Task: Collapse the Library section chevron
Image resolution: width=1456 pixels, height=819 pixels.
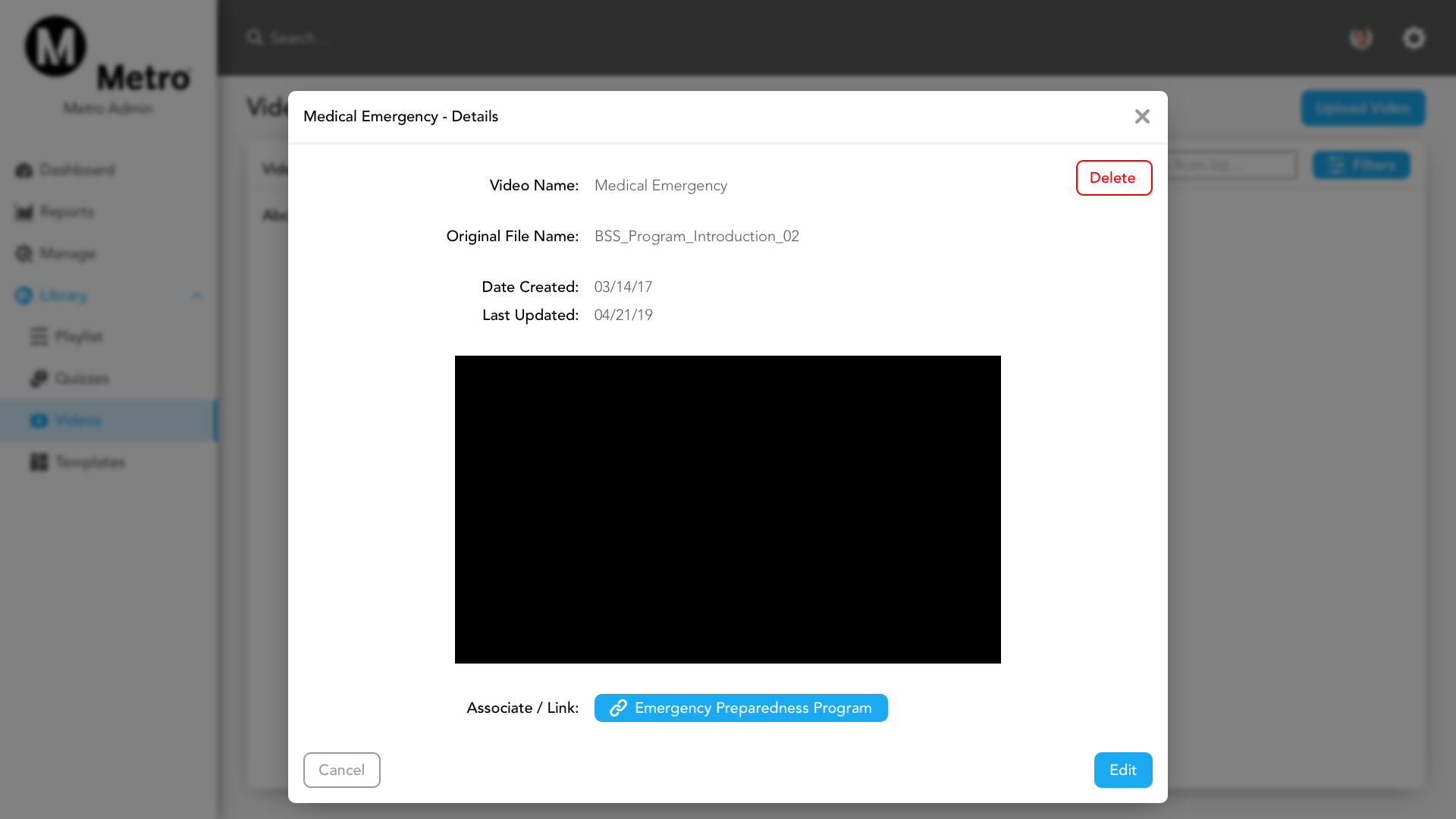Action: coord(197,296)
